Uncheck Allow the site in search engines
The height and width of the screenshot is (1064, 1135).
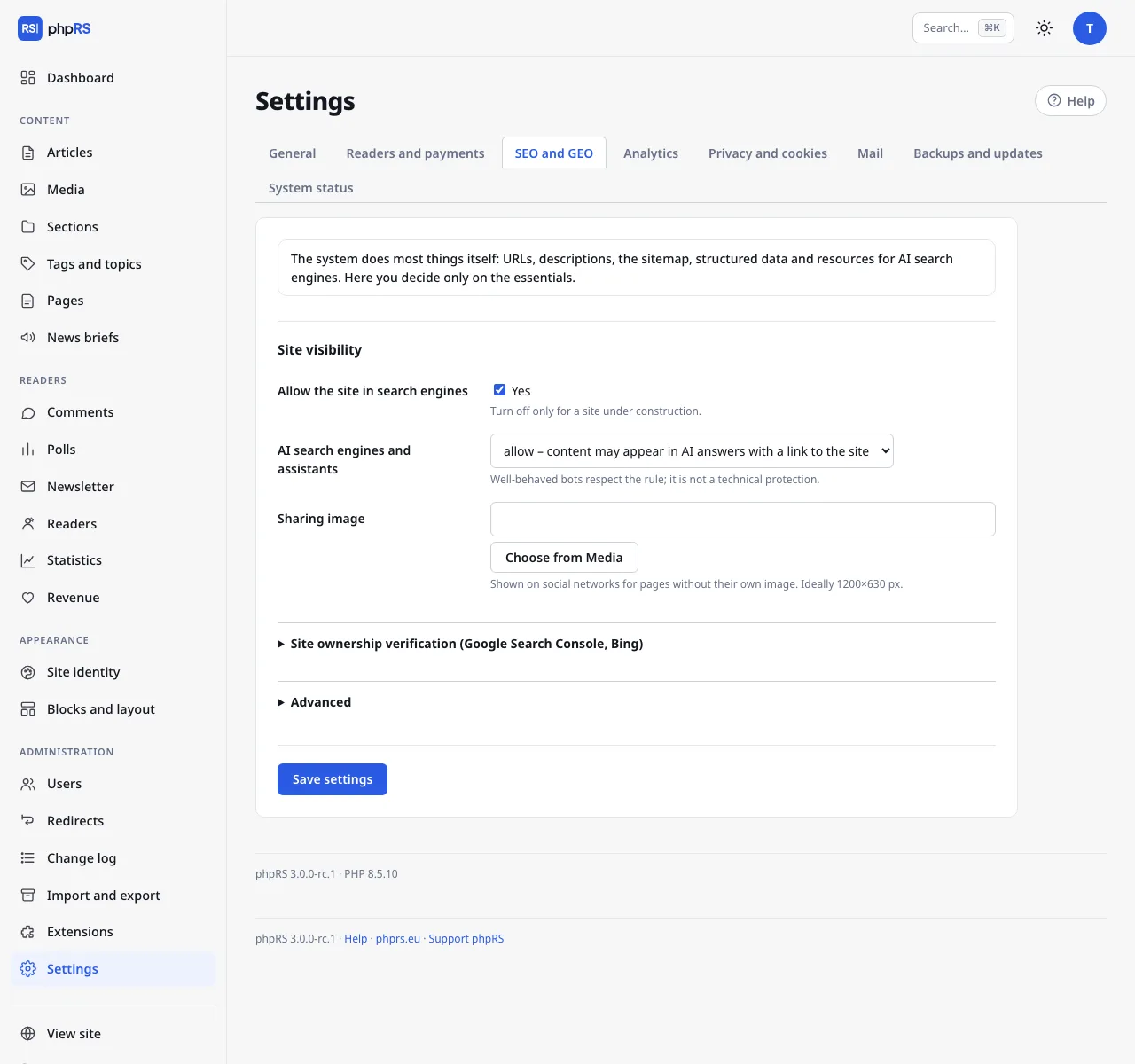[500, 390]
